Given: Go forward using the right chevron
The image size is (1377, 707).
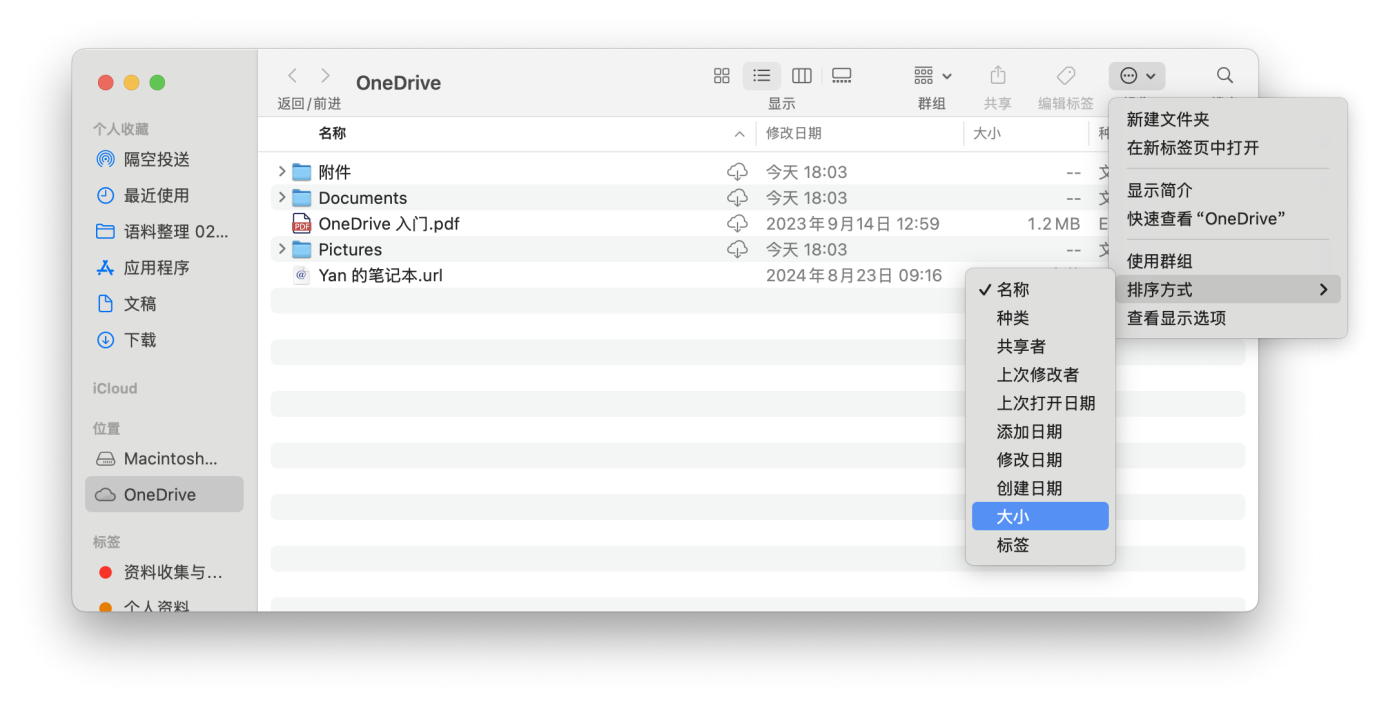Looking at the screenshot, I should [x=325, y=75].
